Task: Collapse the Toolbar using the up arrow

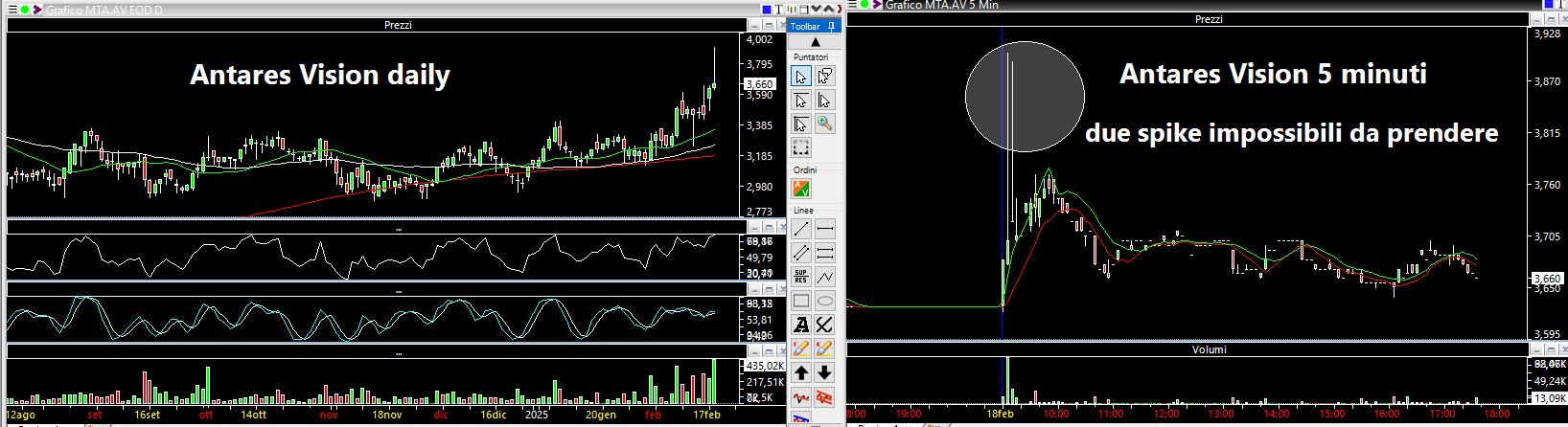Action: click(x=816, y=42)
